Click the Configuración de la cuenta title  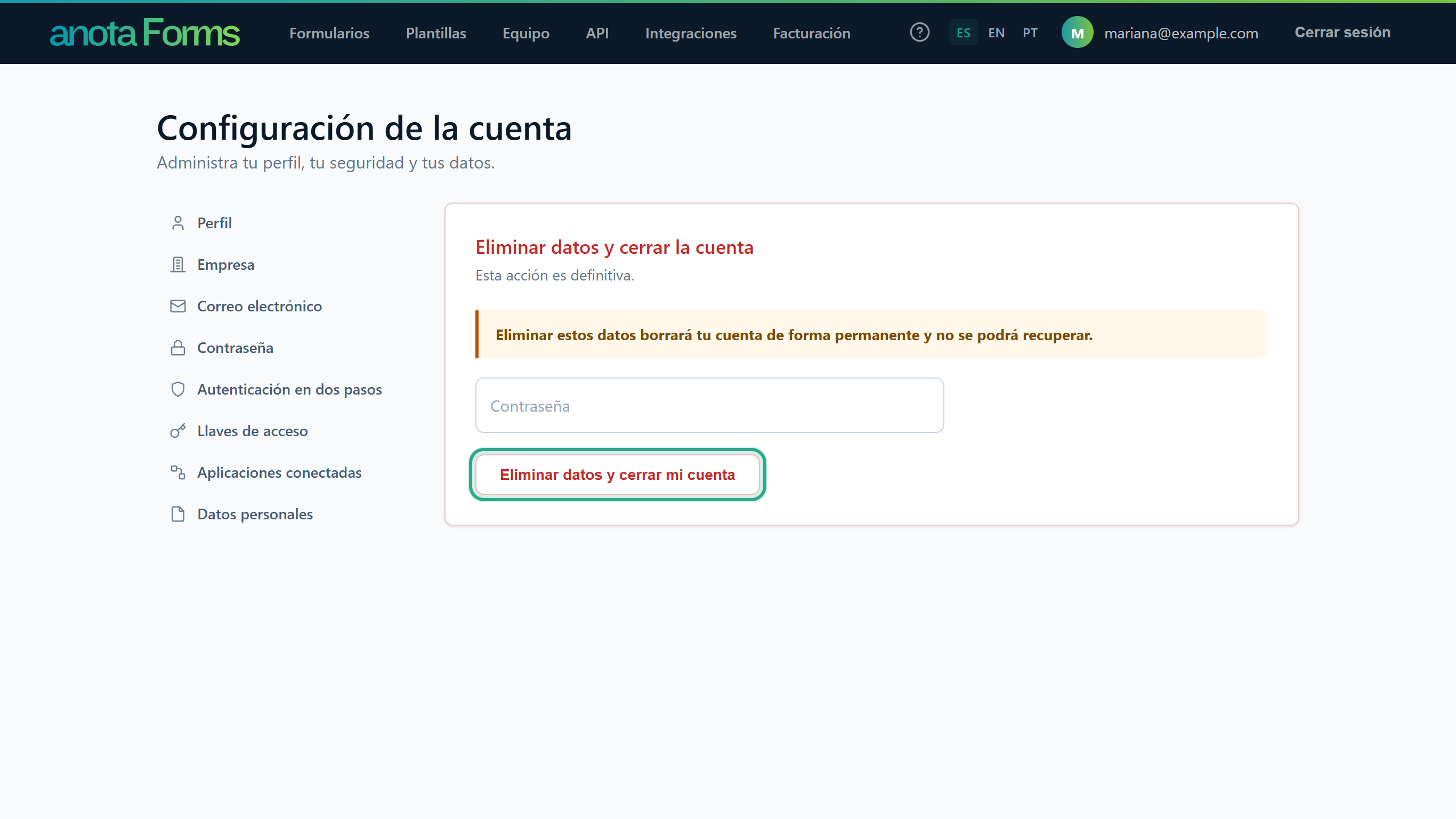(x=364, y=128)
